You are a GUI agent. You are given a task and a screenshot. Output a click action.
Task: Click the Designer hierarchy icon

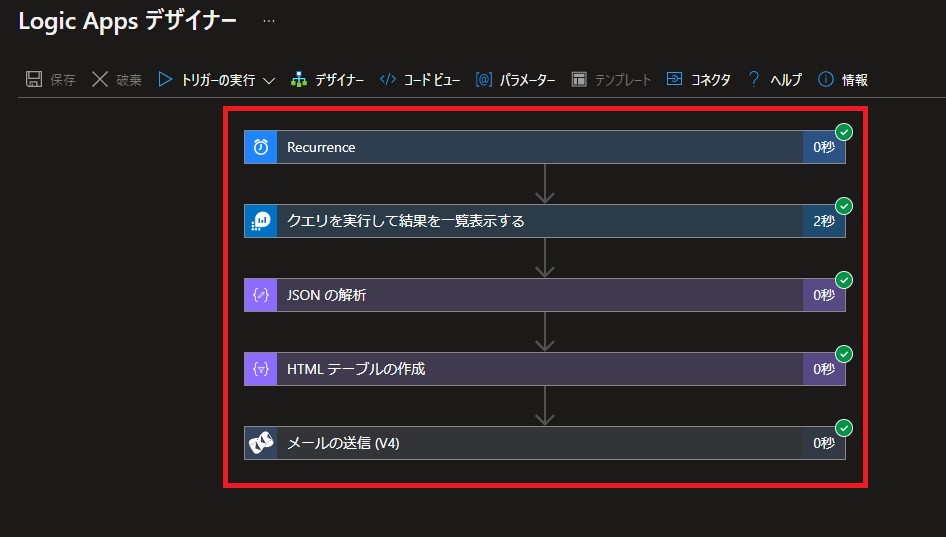pos(299,79)
